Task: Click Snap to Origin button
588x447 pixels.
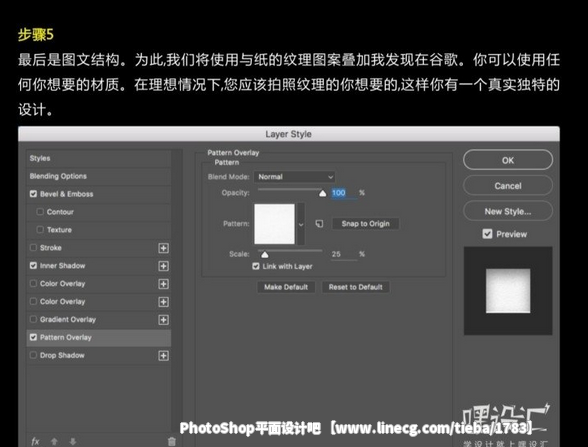Action: coord(365,224)
